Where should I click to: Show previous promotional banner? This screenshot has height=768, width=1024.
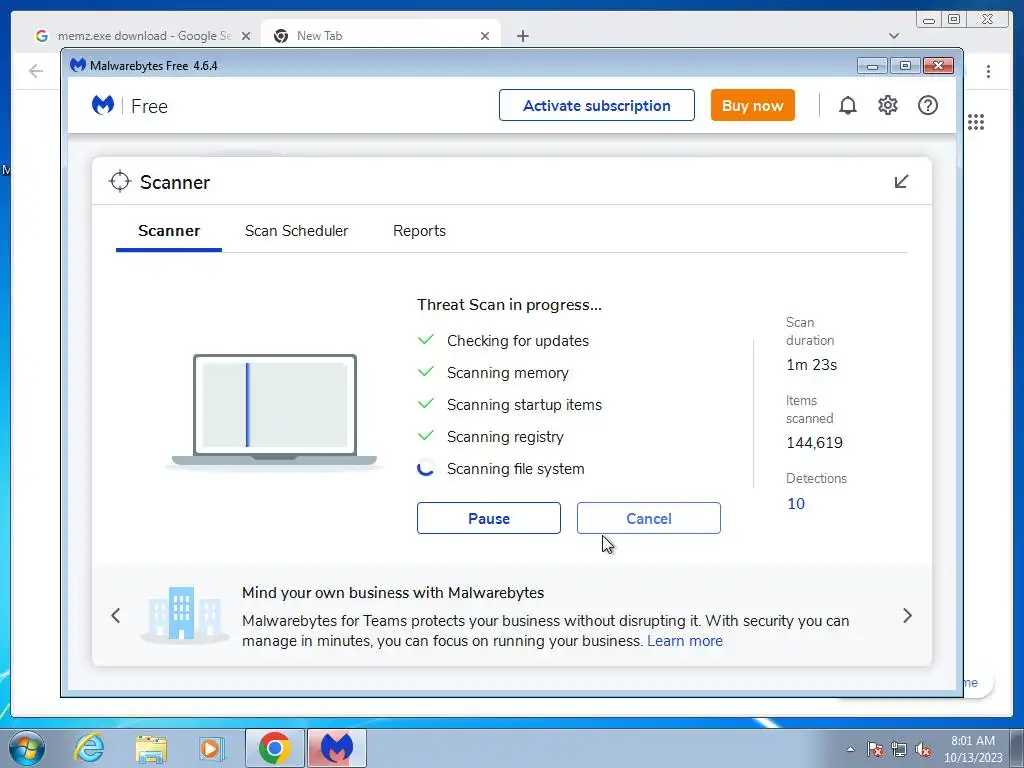(x=116, y=615)
